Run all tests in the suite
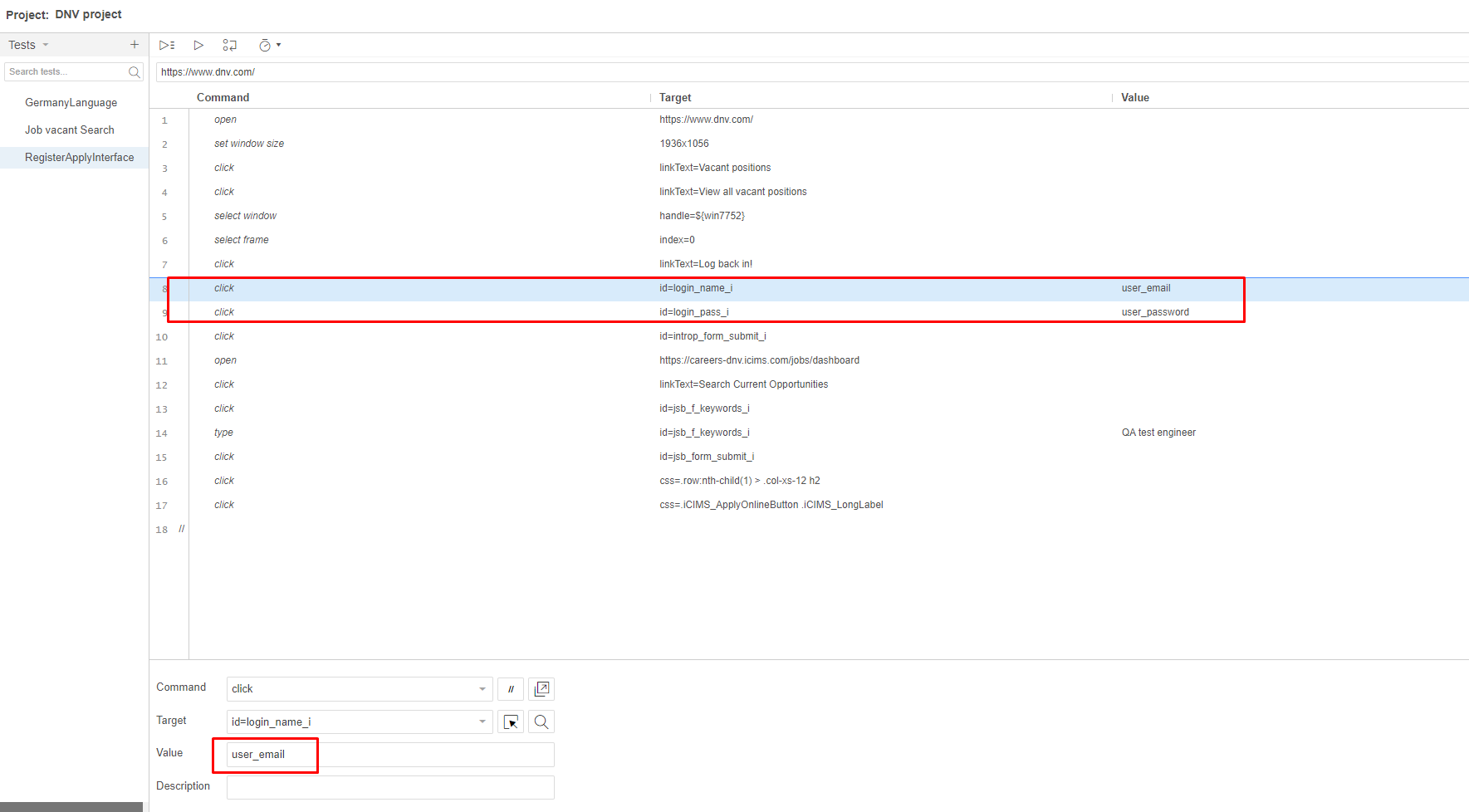This screenshot has height=812, width=1469. (x=167, y=45)
